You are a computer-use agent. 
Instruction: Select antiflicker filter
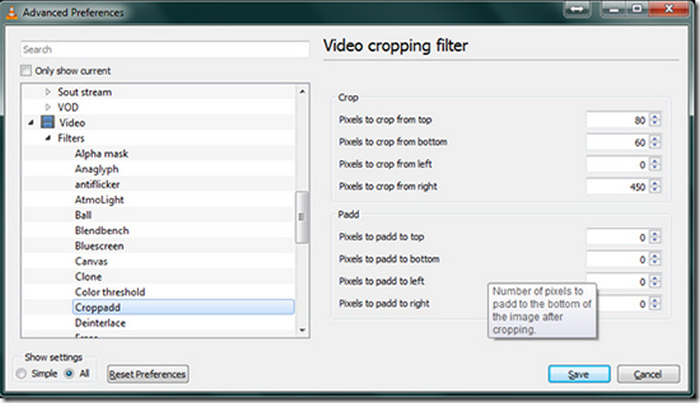[x=97, y=184]
